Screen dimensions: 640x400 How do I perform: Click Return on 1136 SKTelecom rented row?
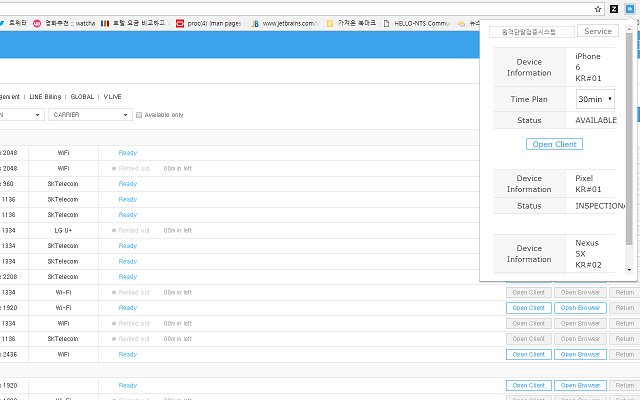(624, 339)
